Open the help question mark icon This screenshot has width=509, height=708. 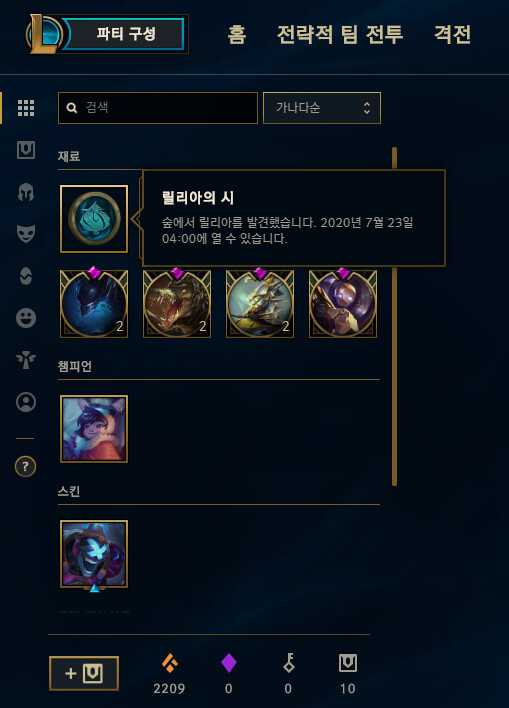tap(25, 466)
